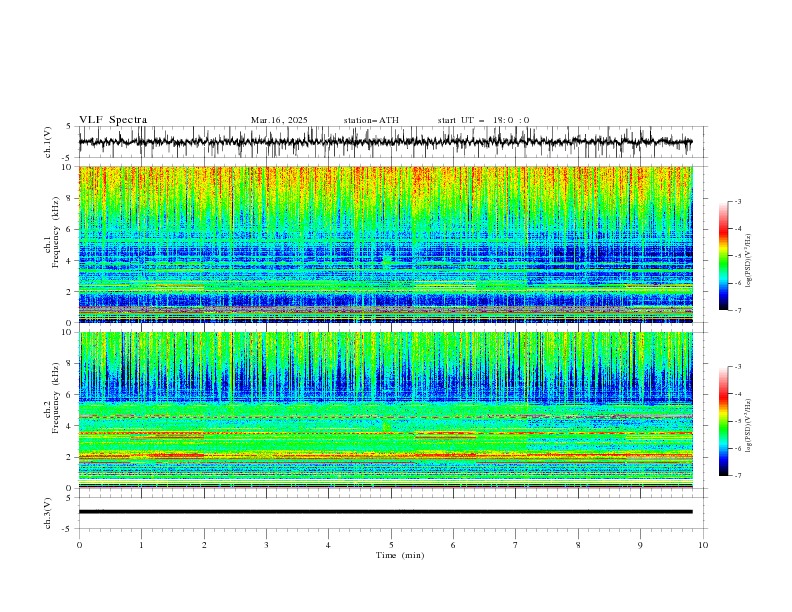This screenshot has width=792, height=612.
Task: Click time axis end label "10"
Action: coord(703,545)
